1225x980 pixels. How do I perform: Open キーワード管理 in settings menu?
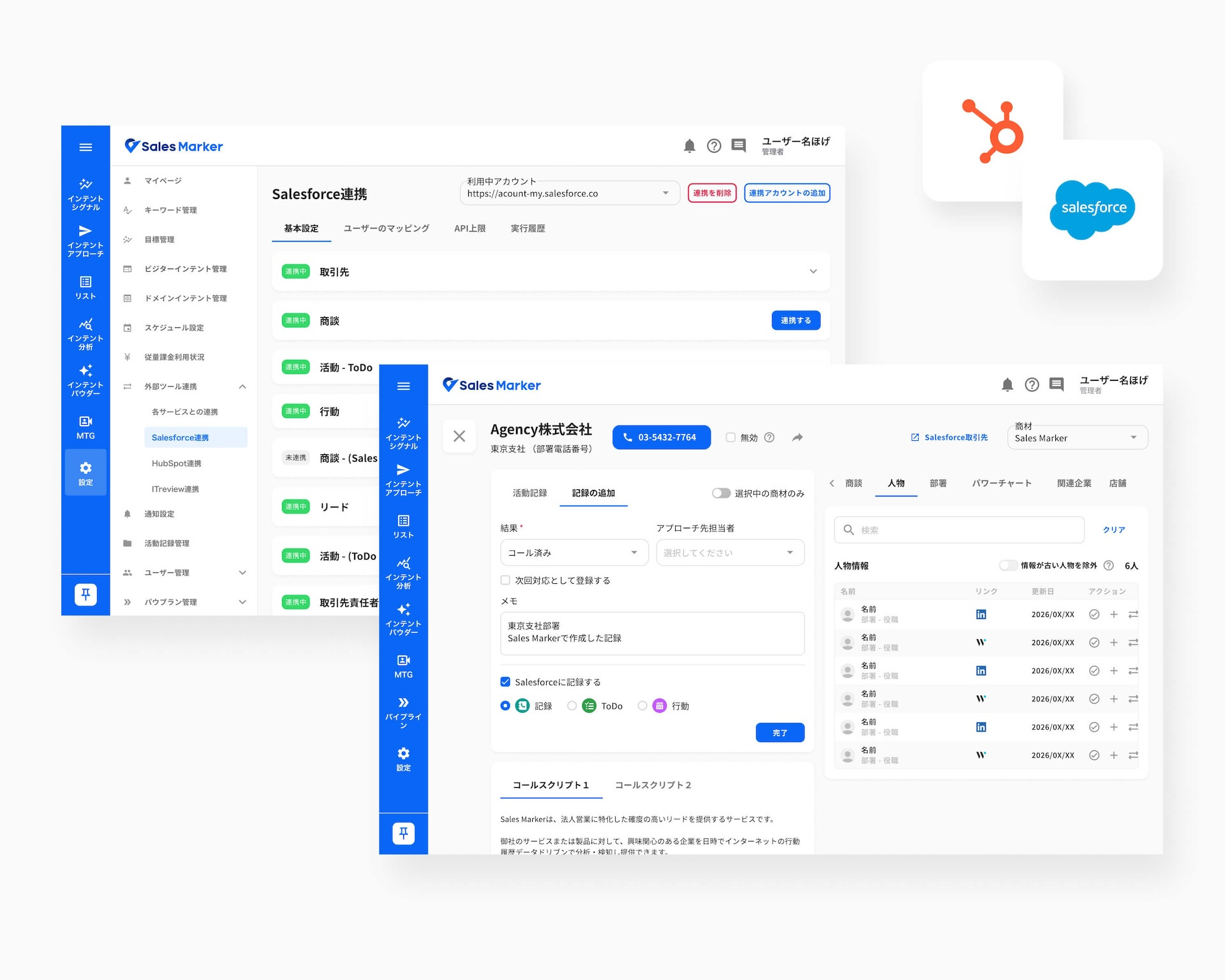click(170, 210)
